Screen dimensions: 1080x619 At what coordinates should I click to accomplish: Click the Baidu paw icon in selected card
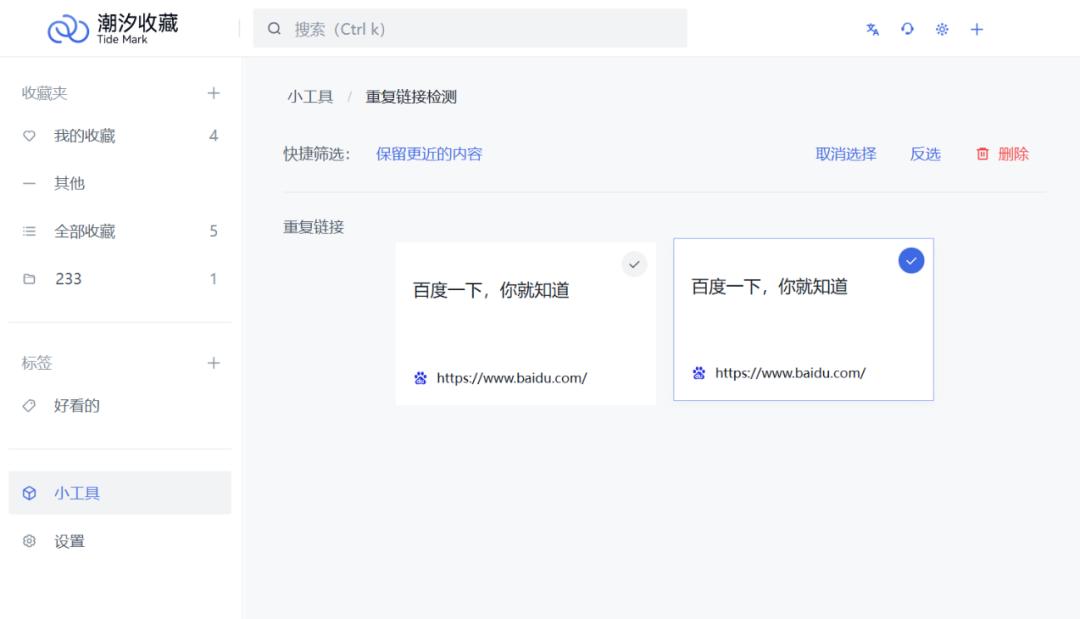tap(698, 373)
